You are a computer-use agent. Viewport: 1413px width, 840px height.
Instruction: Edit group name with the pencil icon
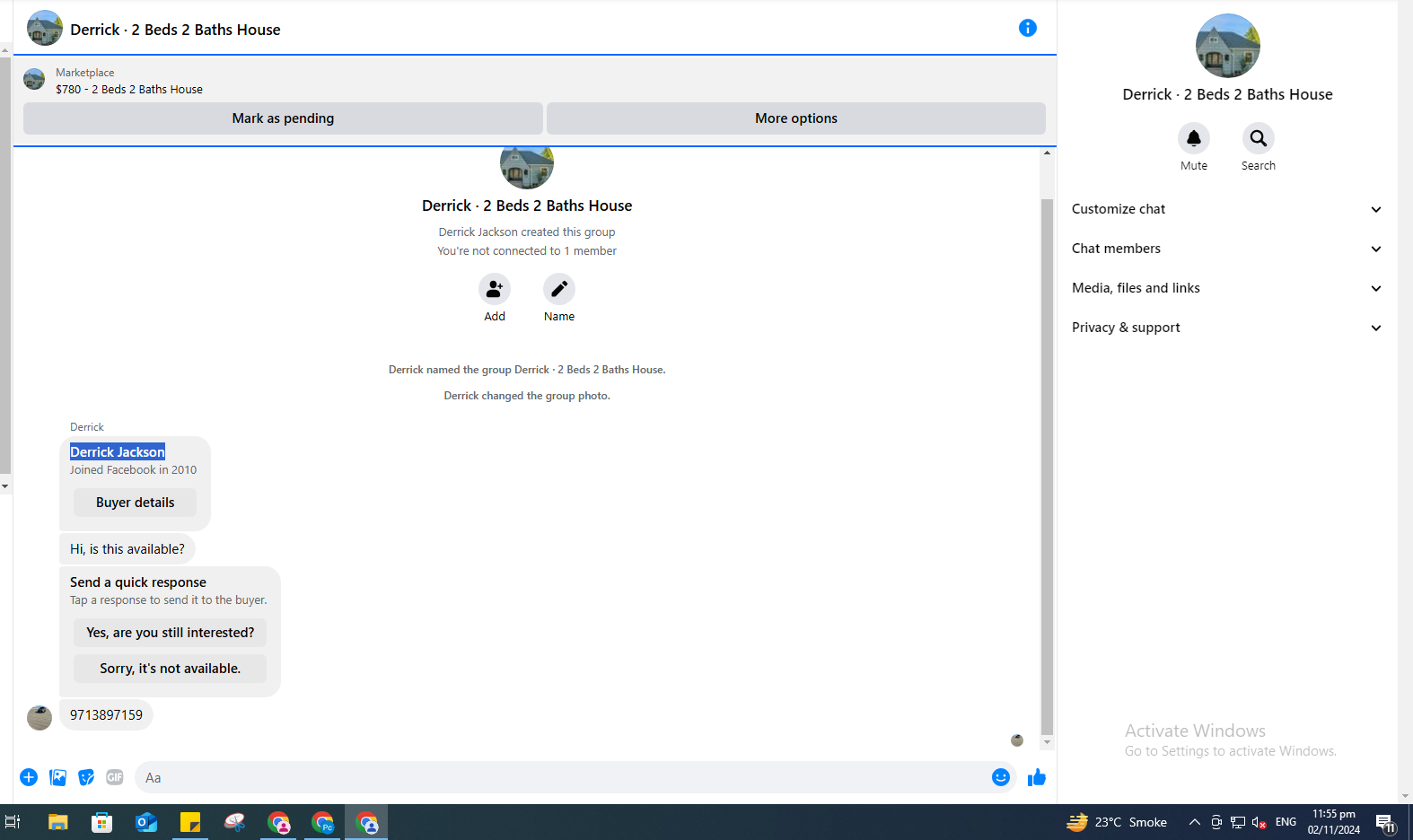559,289
